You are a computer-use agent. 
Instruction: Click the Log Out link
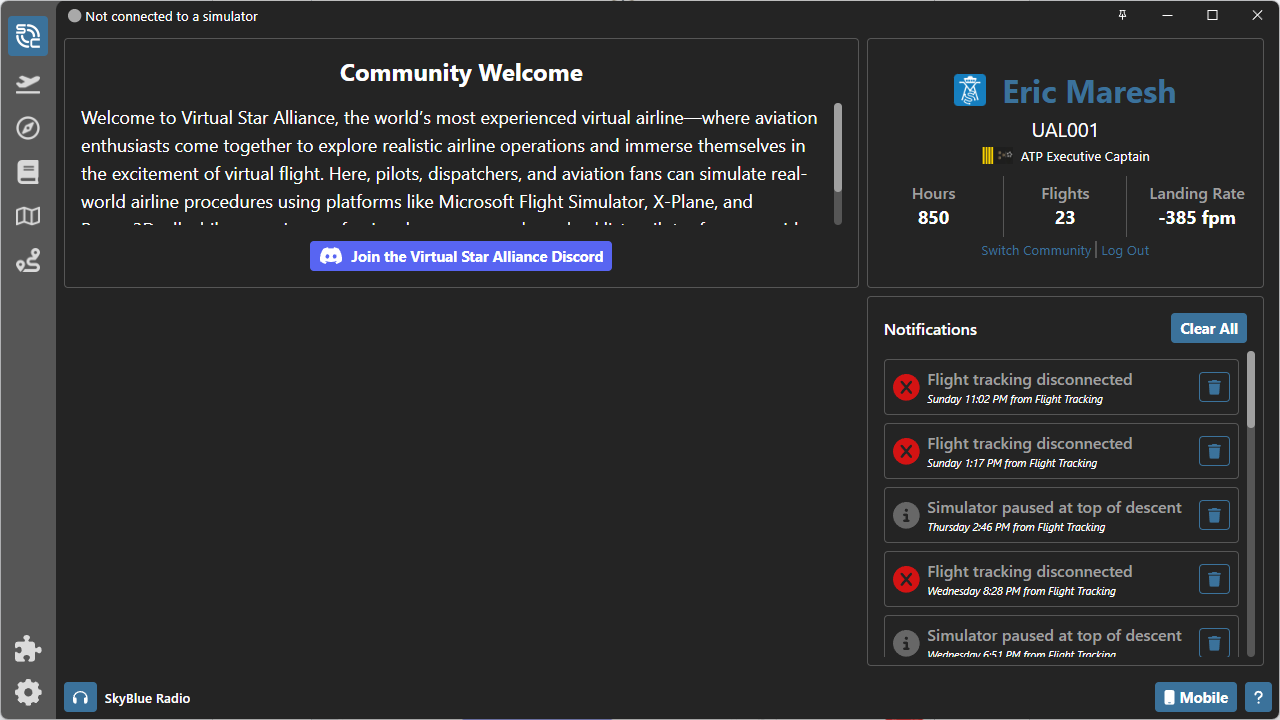[x=1125, y=250]
